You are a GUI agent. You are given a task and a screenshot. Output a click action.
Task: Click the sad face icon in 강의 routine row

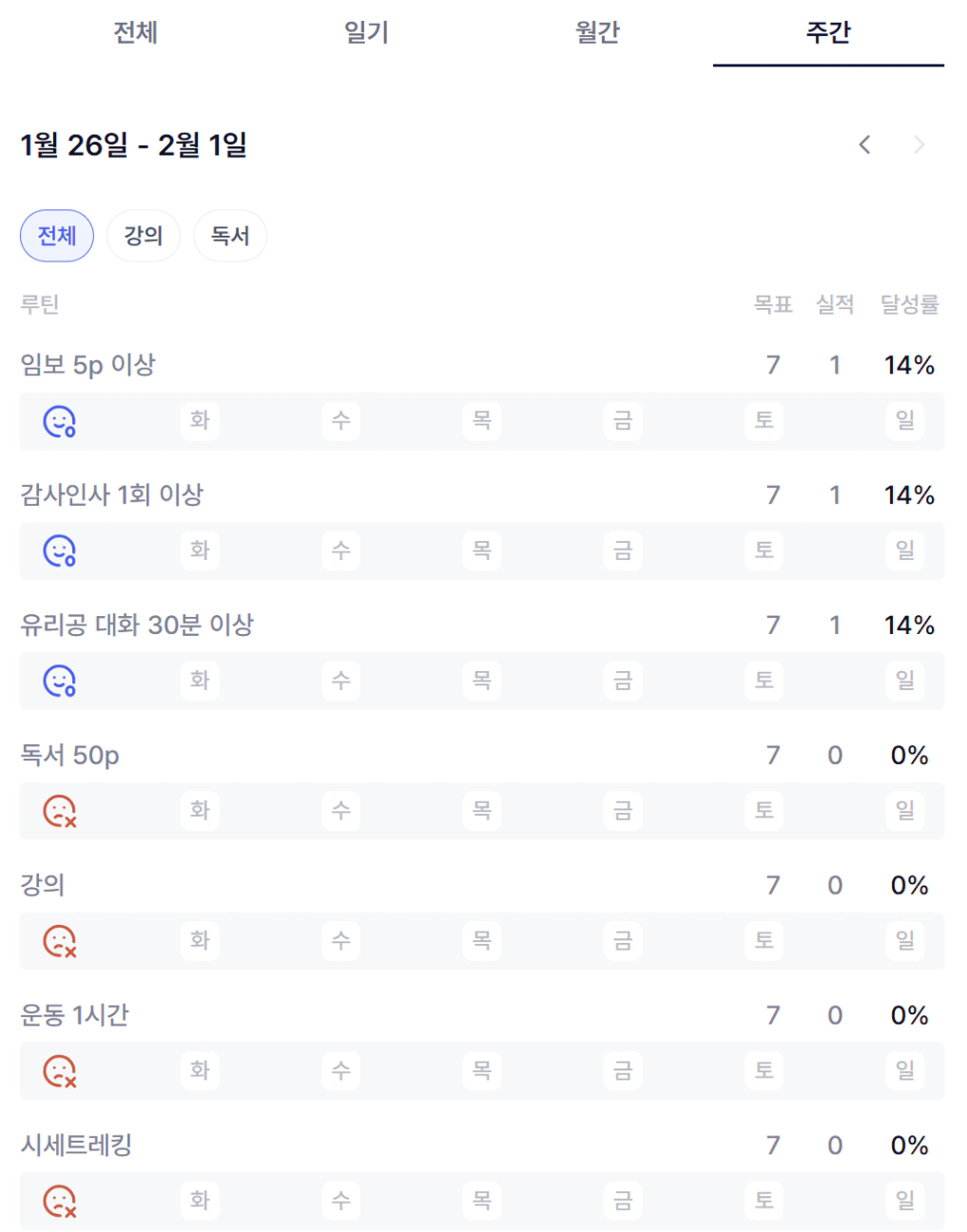pos(59,941)
